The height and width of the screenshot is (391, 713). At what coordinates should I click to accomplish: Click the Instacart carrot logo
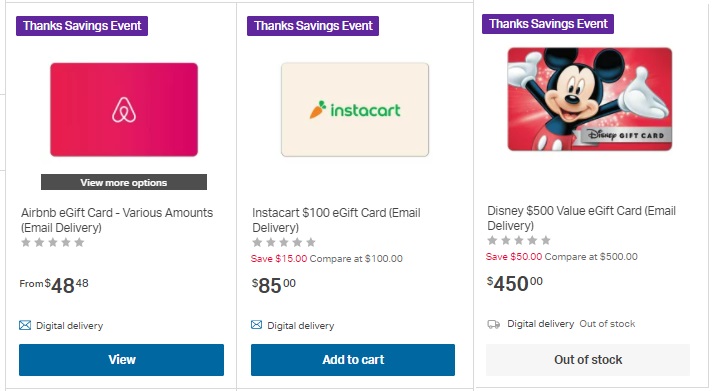tap(318, 110)
